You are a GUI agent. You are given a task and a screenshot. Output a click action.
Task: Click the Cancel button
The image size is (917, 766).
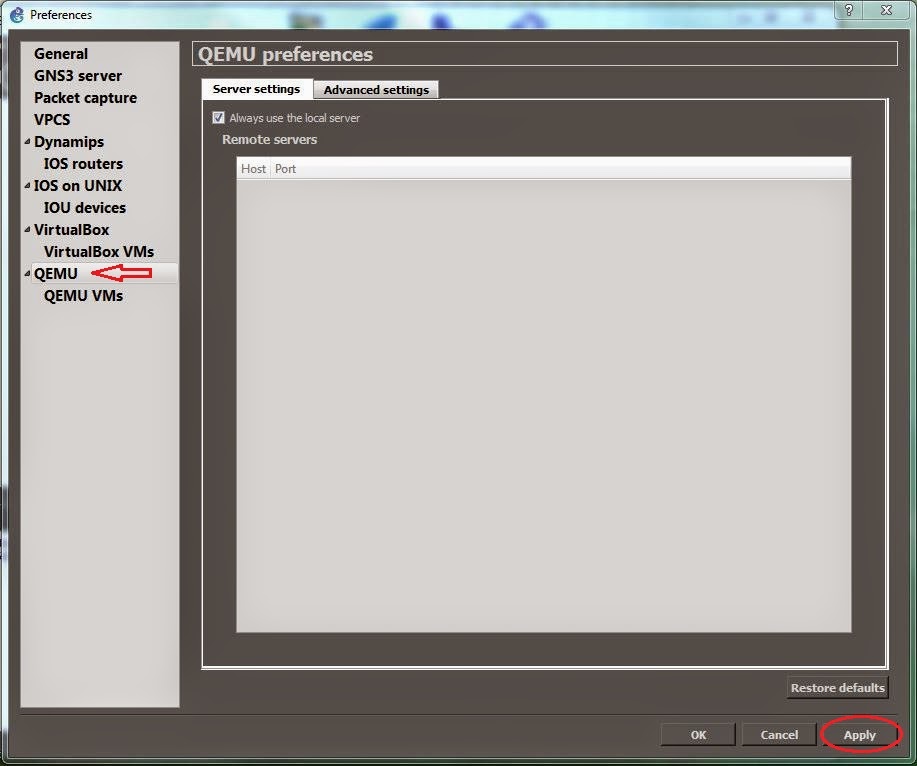[779, 734]
